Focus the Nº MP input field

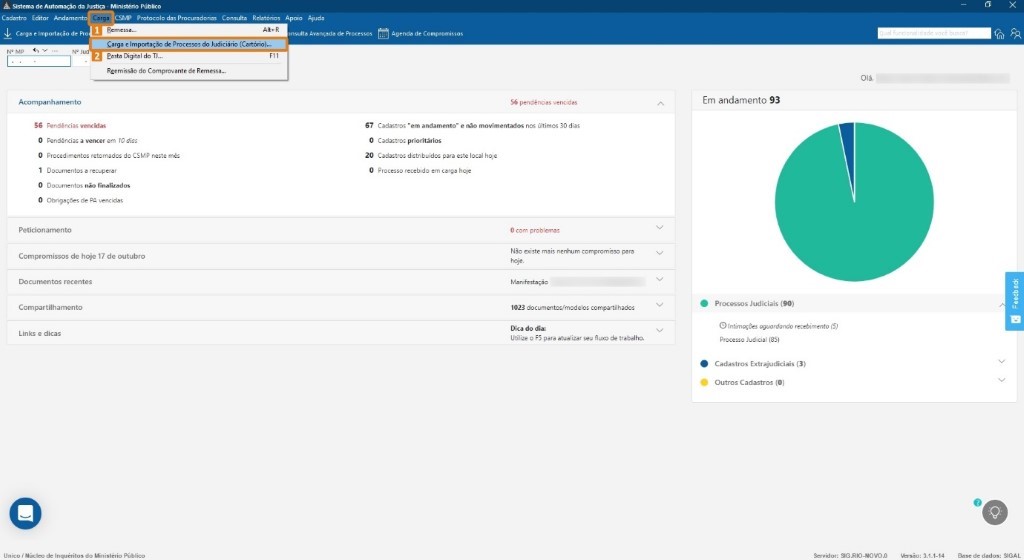(39, 61)
